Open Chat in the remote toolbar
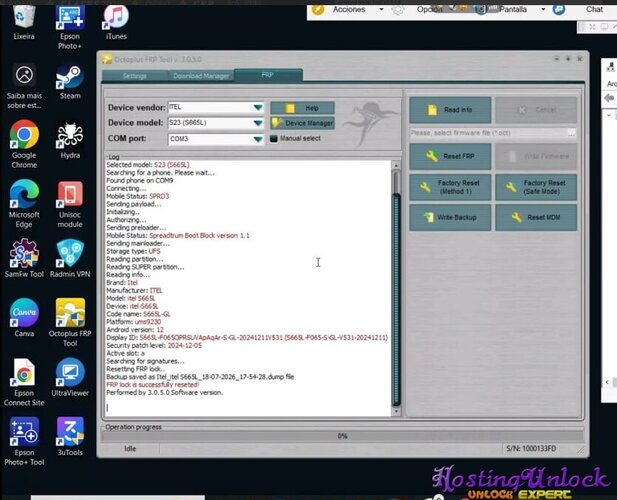Image resolution: width=617 pixels, height=500 pixels. click(x=594, y=9)
